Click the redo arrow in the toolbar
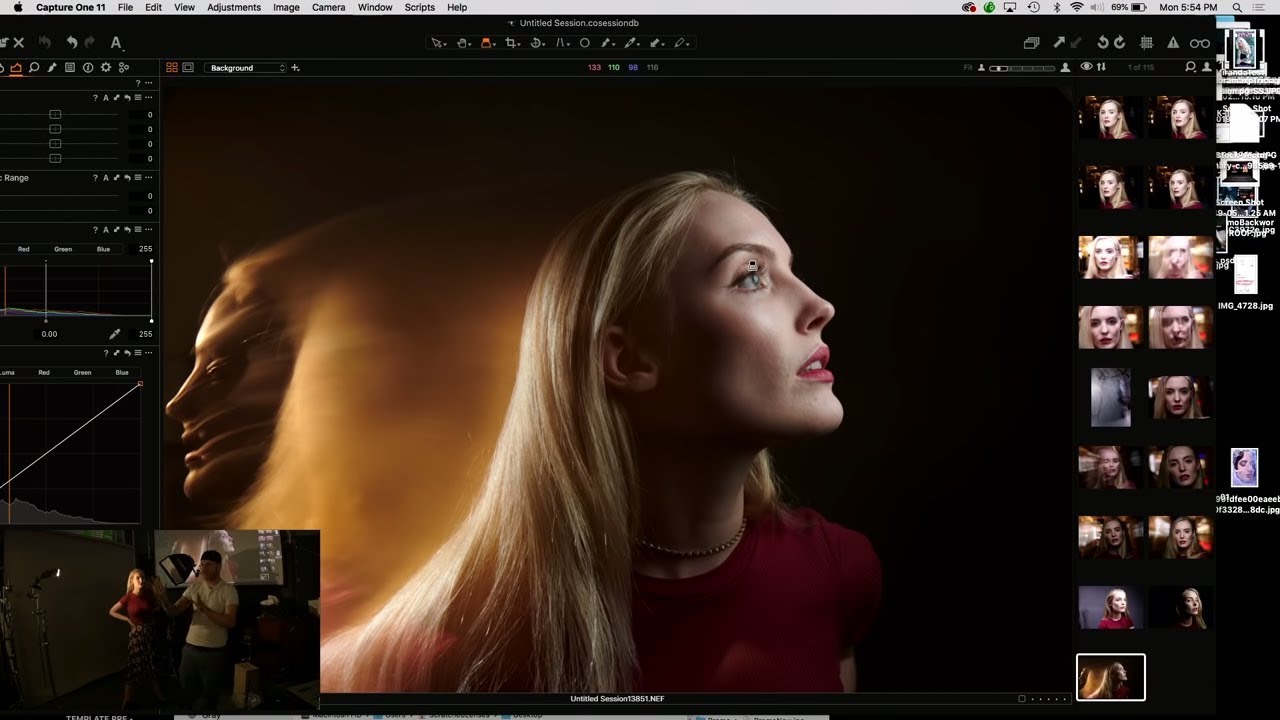The height and width of the screenshot is (720, 1280). click(89, 42)
